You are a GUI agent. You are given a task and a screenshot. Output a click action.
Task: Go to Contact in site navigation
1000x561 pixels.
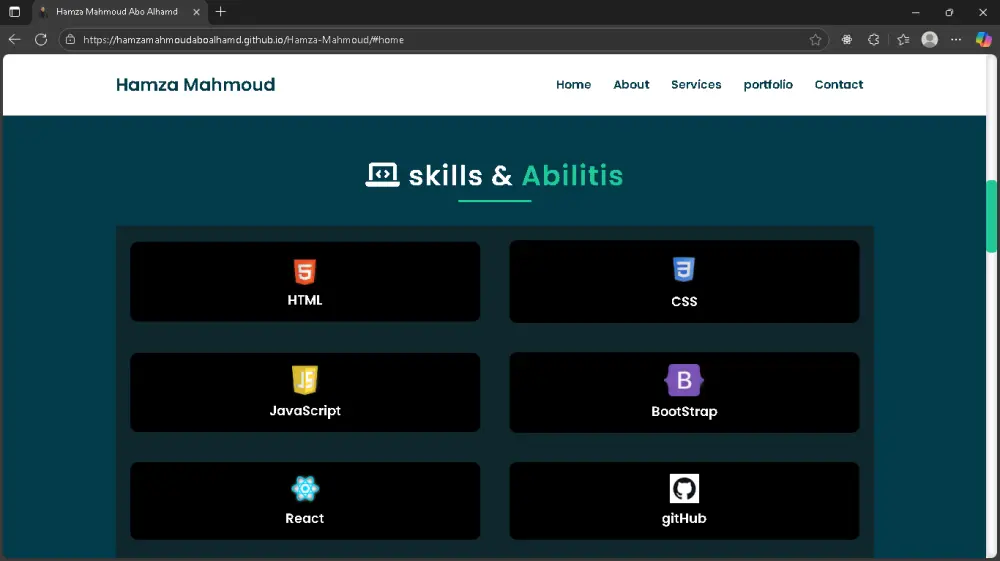point(839,84)
